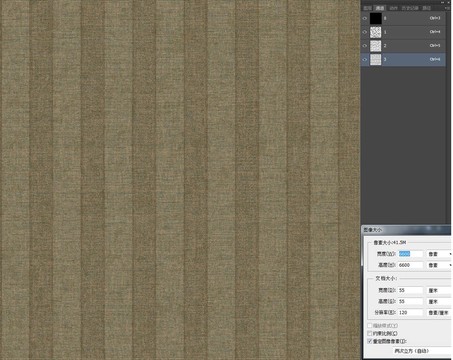453x360 pixels.
Task: Hide the selected channel 3 eye icon
Action: [365, 60]
